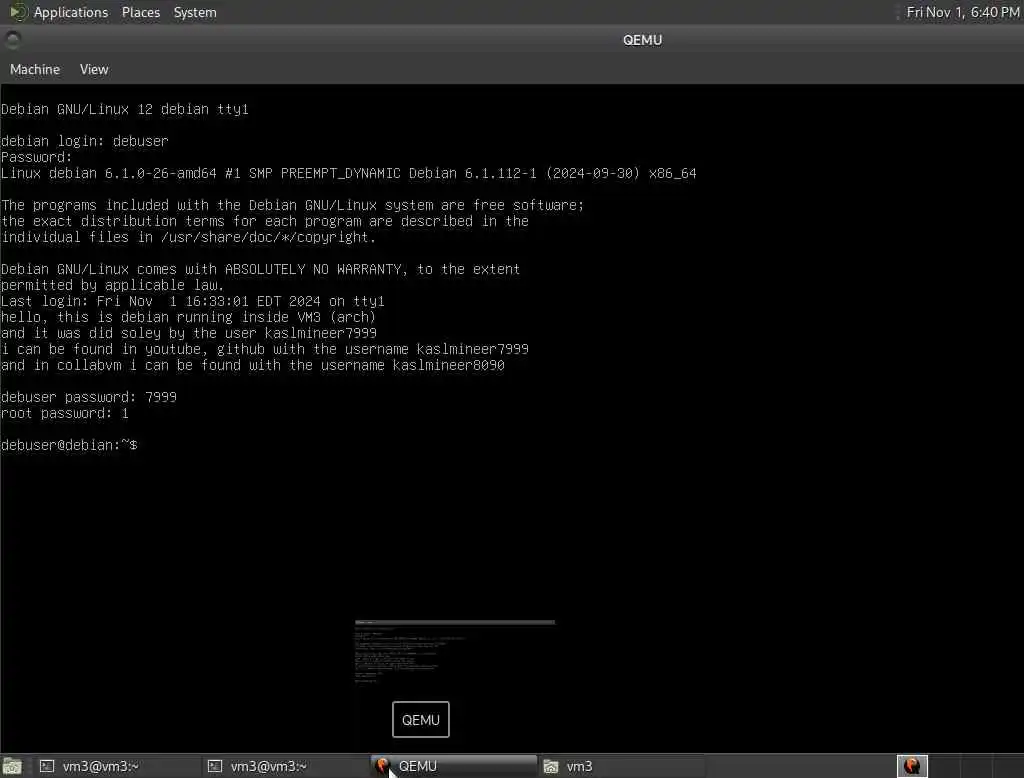Switch to the second vm3@vm3:~ terminal in the taskbar
The image size is (1024, 778).
pyautogui.click(x=284, y=766)
